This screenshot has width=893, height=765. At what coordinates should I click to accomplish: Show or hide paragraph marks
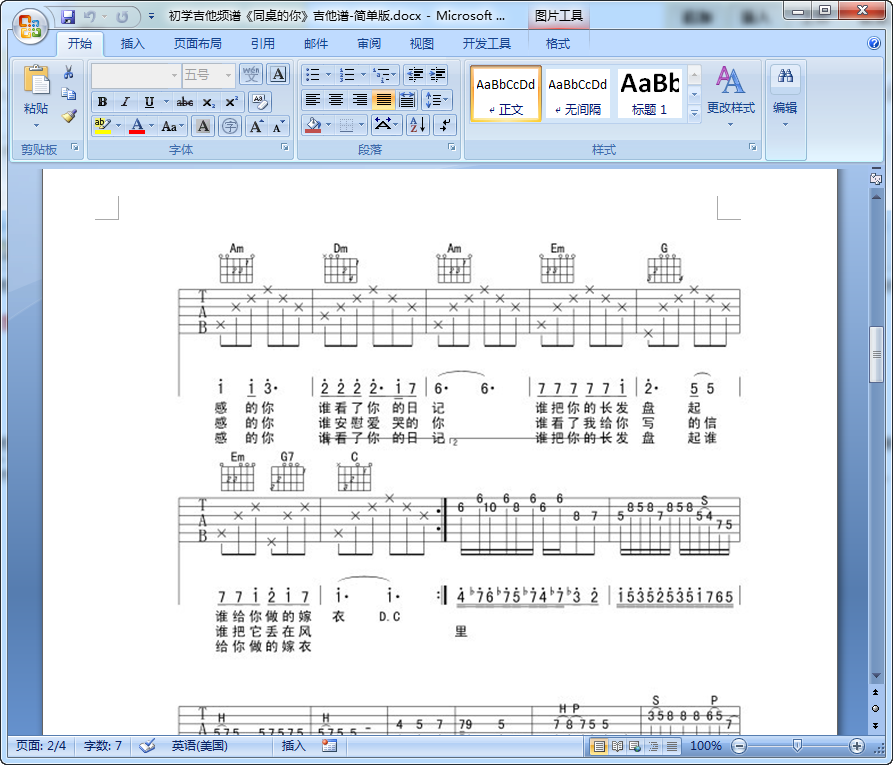tap(445, 125)
